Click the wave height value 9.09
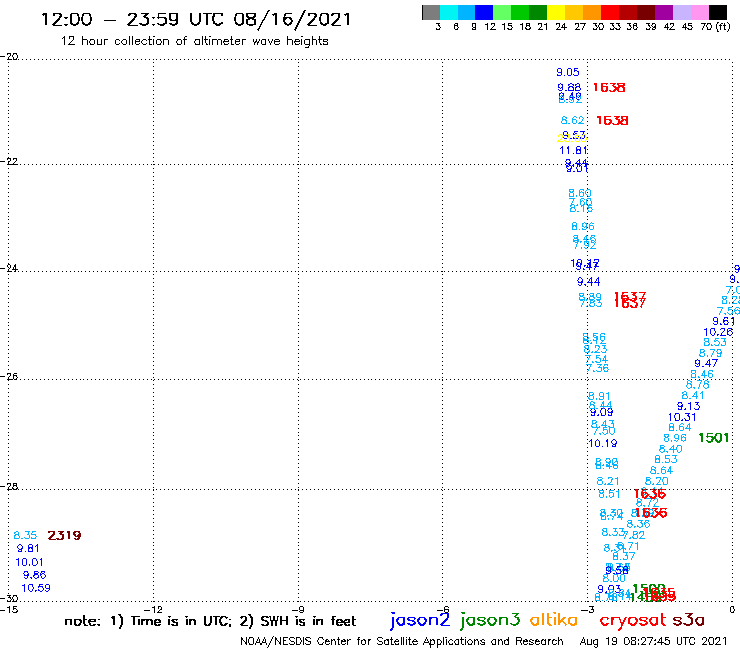Viewport: 740px width, 650px height. 602,413
